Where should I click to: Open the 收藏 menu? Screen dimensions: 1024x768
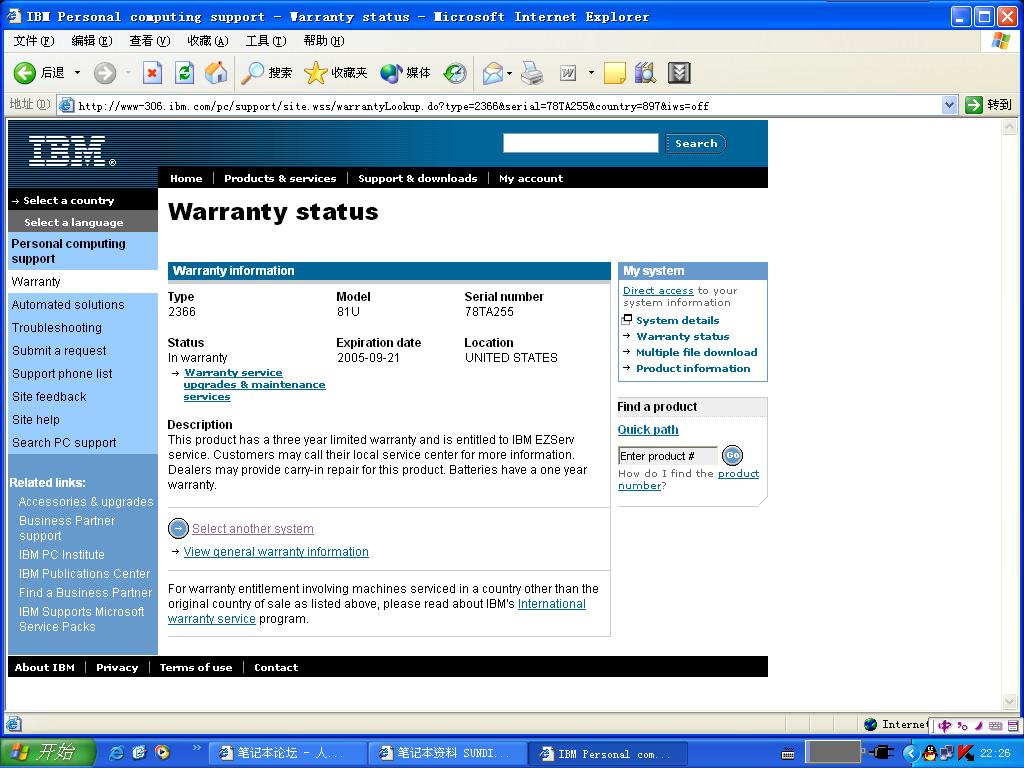coord(208,40)
